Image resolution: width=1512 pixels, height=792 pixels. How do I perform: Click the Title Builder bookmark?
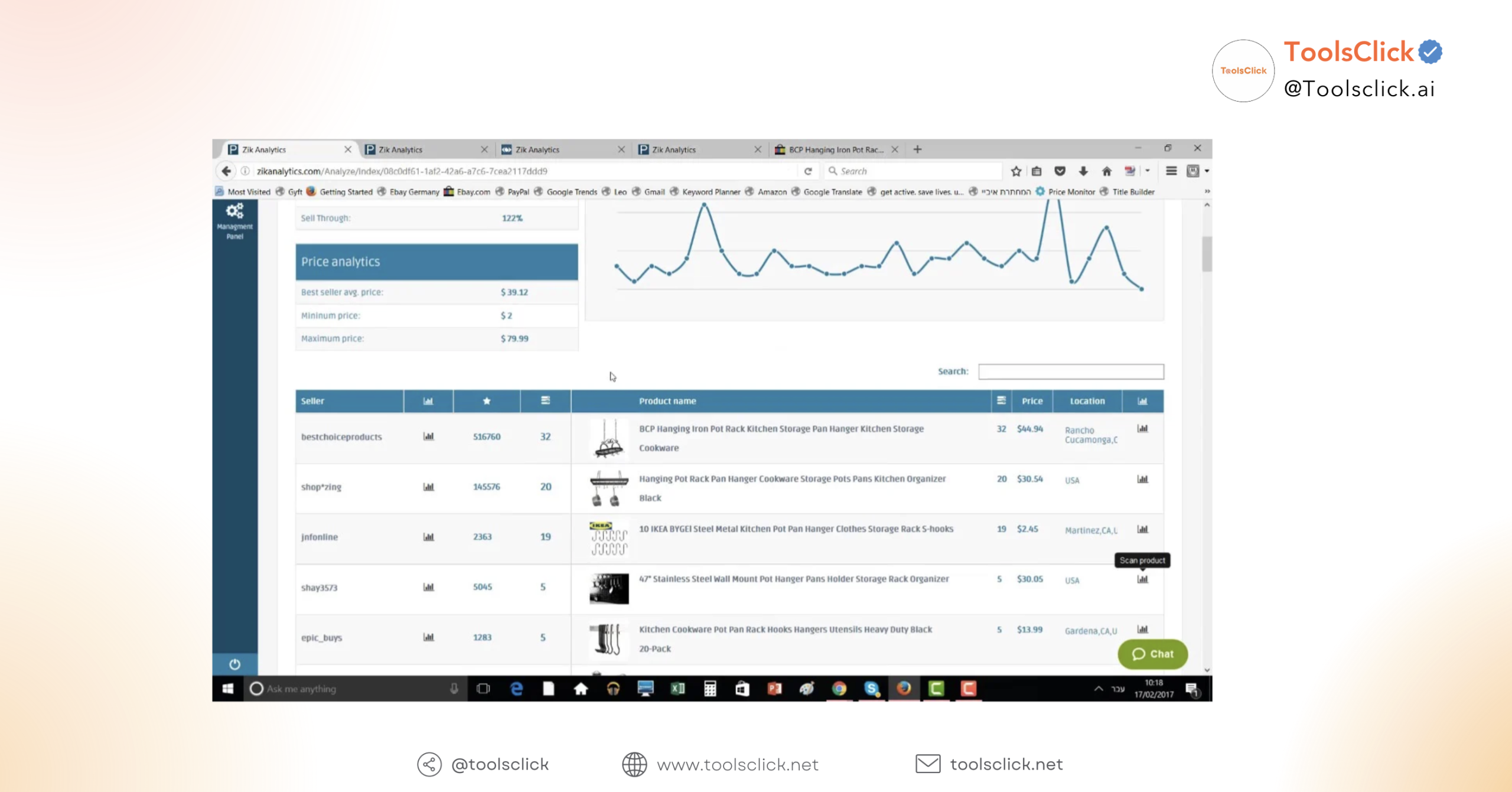[x=1133, y=191]
